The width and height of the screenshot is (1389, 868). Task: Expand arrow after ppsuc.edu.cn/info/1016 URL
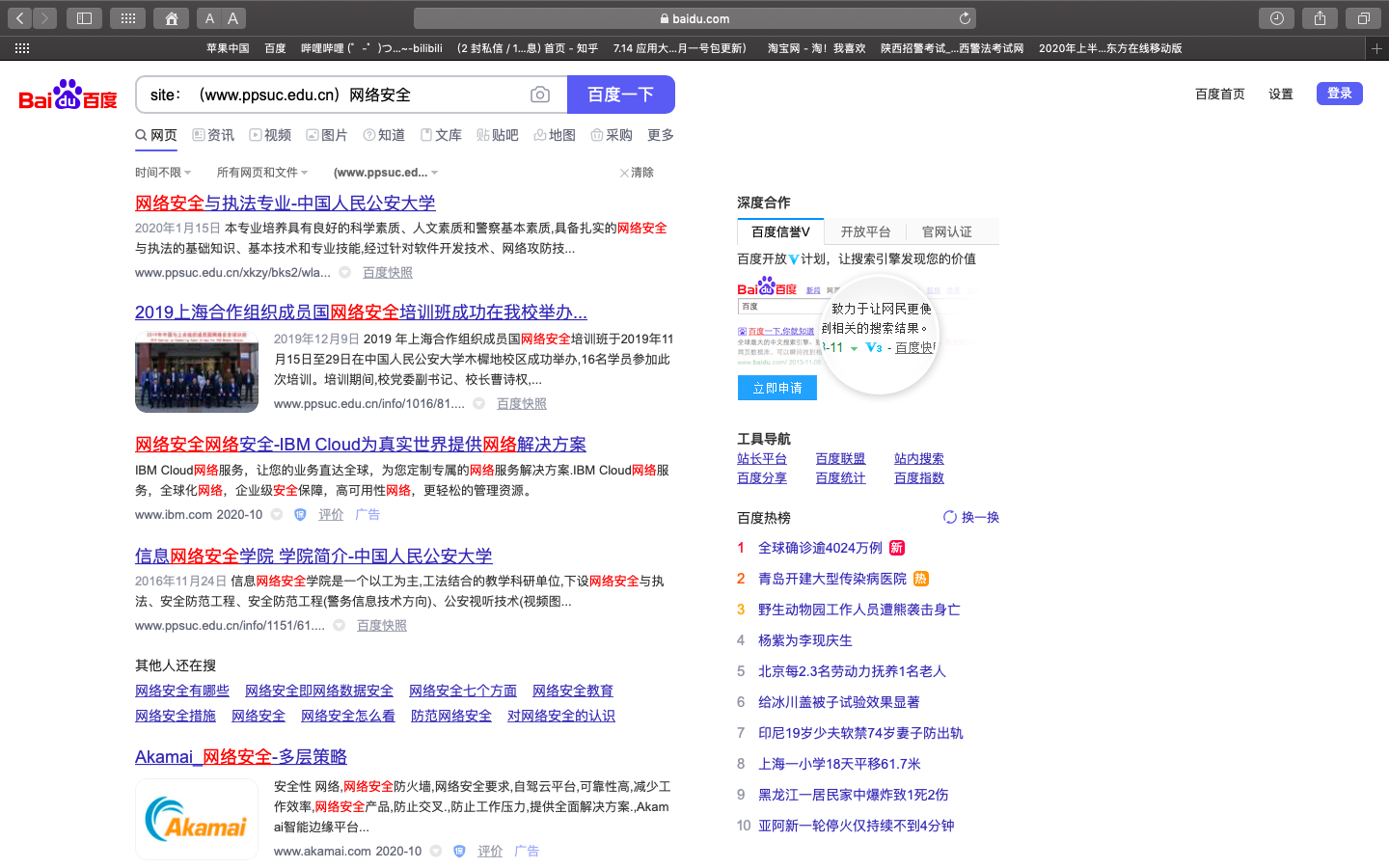478,404
